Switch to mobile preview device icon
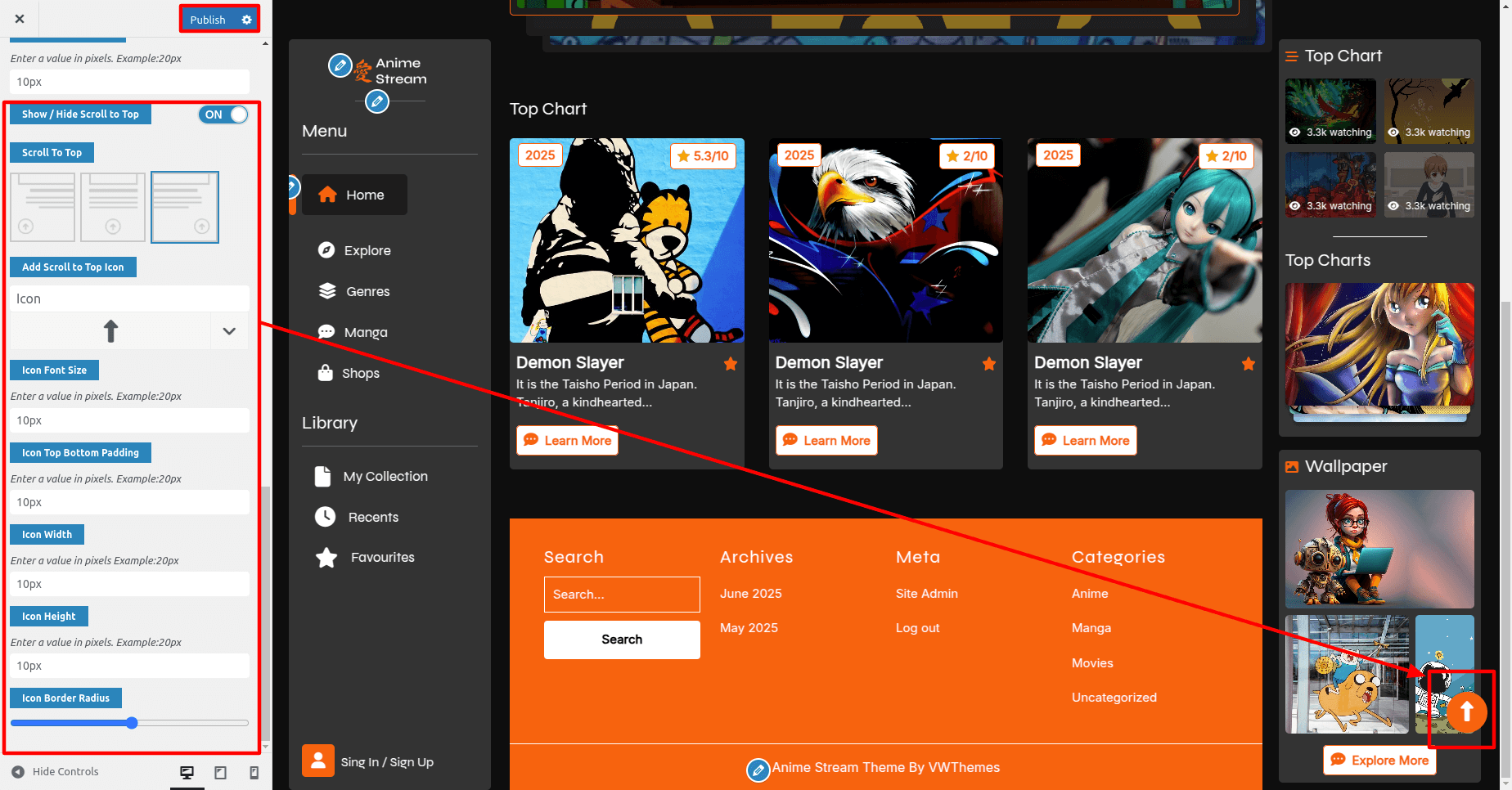Image resolution: width=1512 pixels, height=790 pixels. pyautogui.click(x=254, y=772)
